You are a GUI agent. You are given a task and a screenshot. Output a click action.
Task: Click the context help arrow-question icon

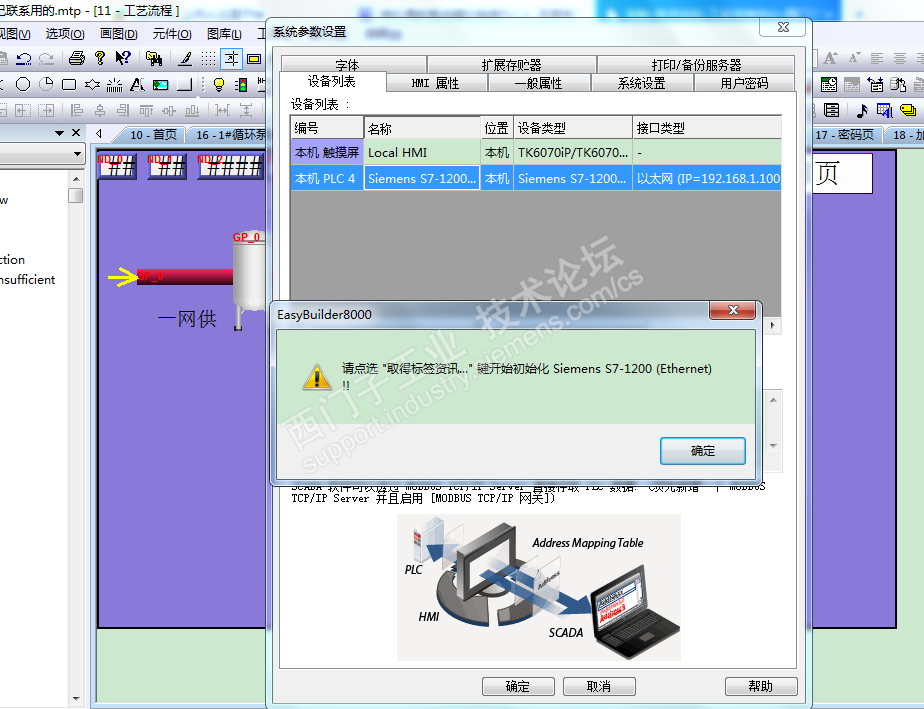pos(123,58)
